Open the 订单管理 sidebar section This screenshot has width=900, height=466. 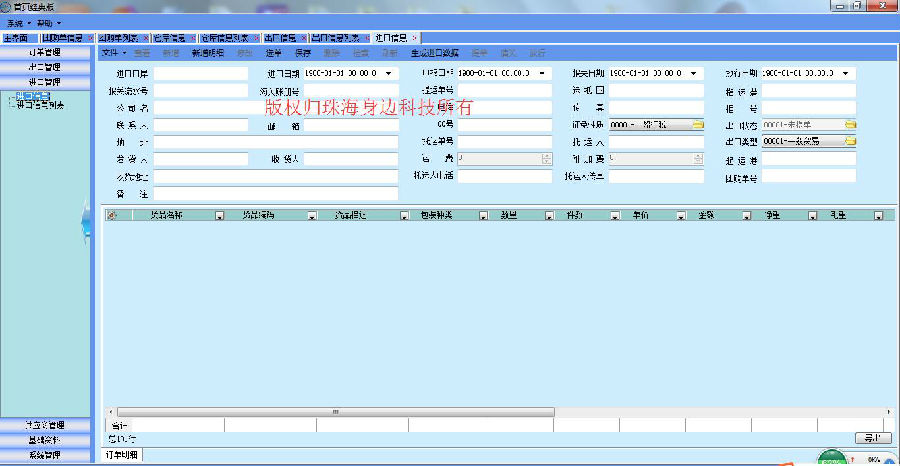(x=45, y=52)
